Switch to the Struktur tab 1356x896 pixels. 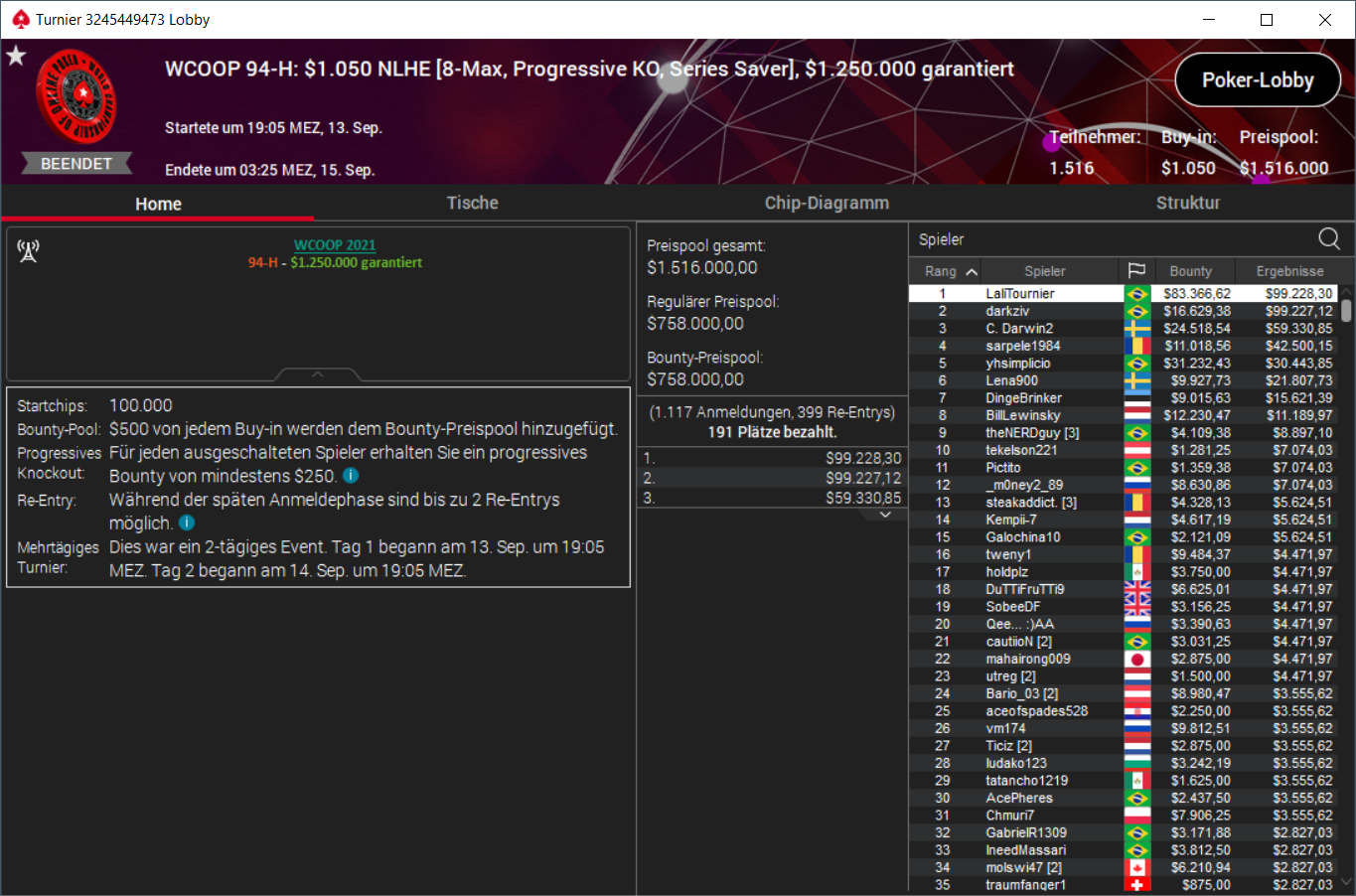coord(1187,203)
